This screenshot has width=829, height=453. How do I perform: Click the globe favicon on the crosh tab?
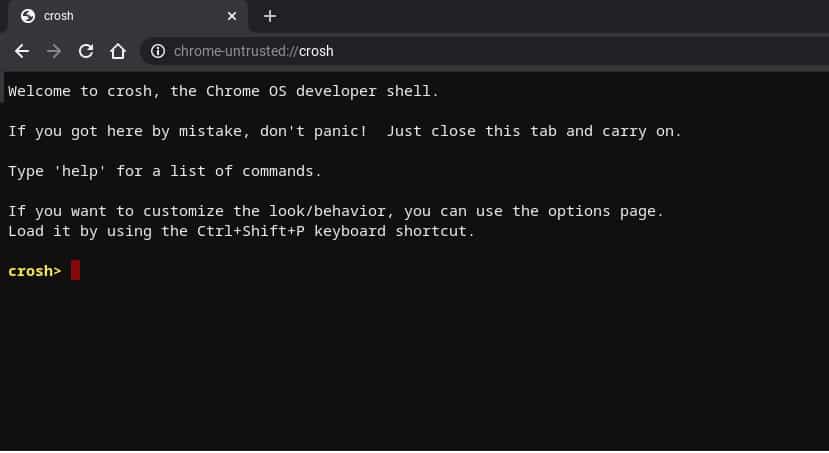click(27, 16)
